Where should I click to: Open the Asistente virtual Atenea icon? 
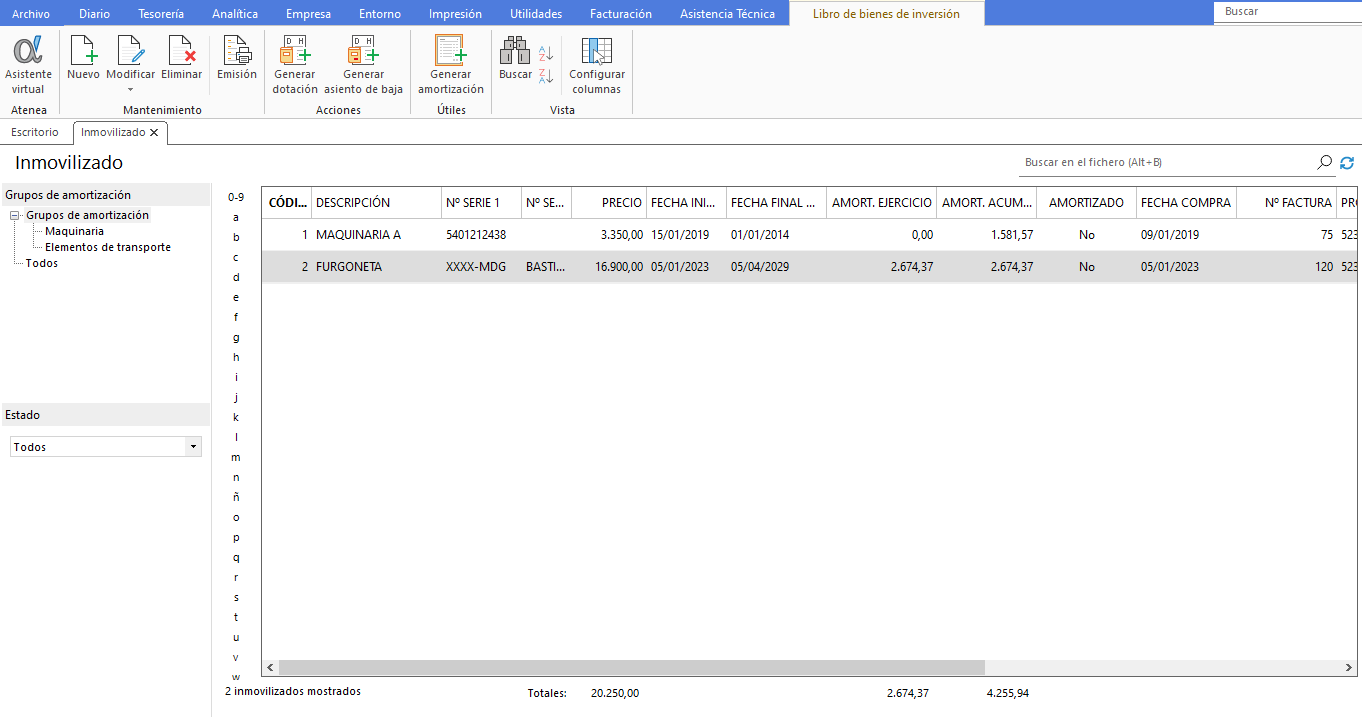28,50
